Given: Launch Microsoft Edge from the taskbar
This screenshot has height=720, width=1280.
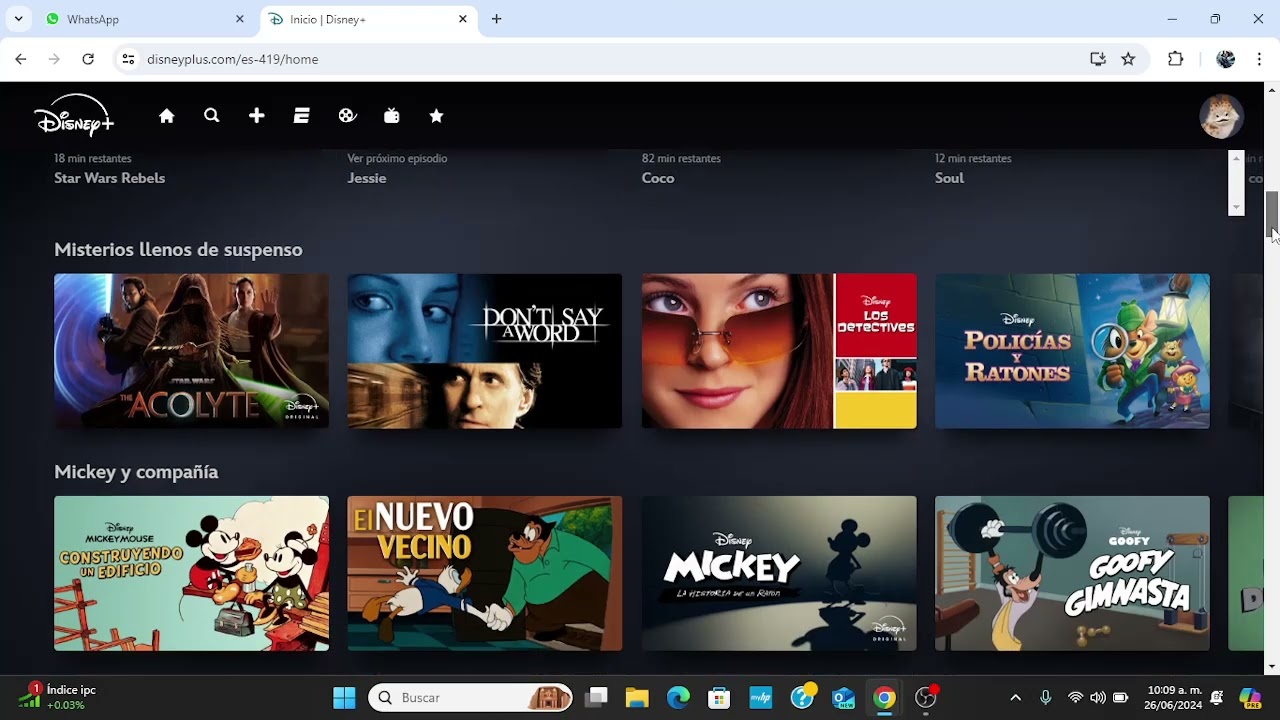Looking at the screenshot, I should (678, 697).
